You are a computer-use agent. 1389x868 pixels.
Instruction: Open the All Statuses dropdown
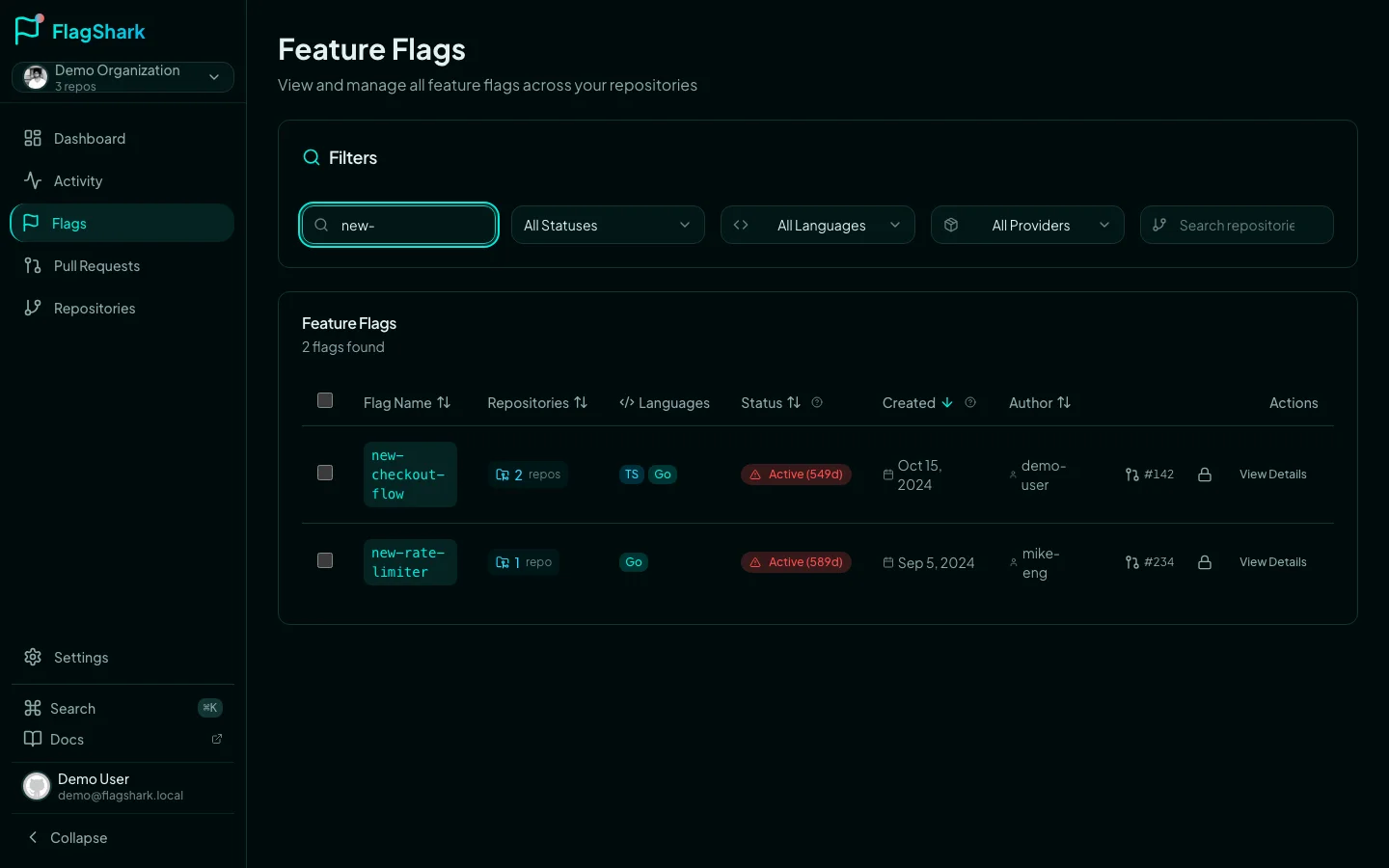pos(608,225)
